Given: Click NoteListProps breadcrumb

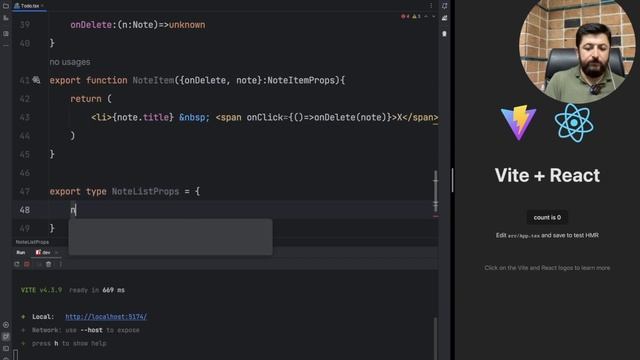Looking at the screenshot, I should click(x=32, y=242).
